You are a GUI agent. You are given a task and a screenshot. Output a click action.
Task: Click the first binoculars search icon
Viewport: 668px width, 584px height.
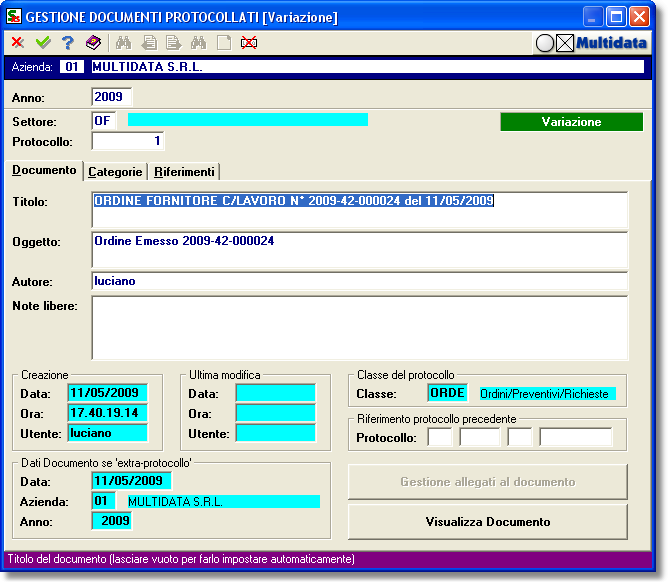coord(124,43)
